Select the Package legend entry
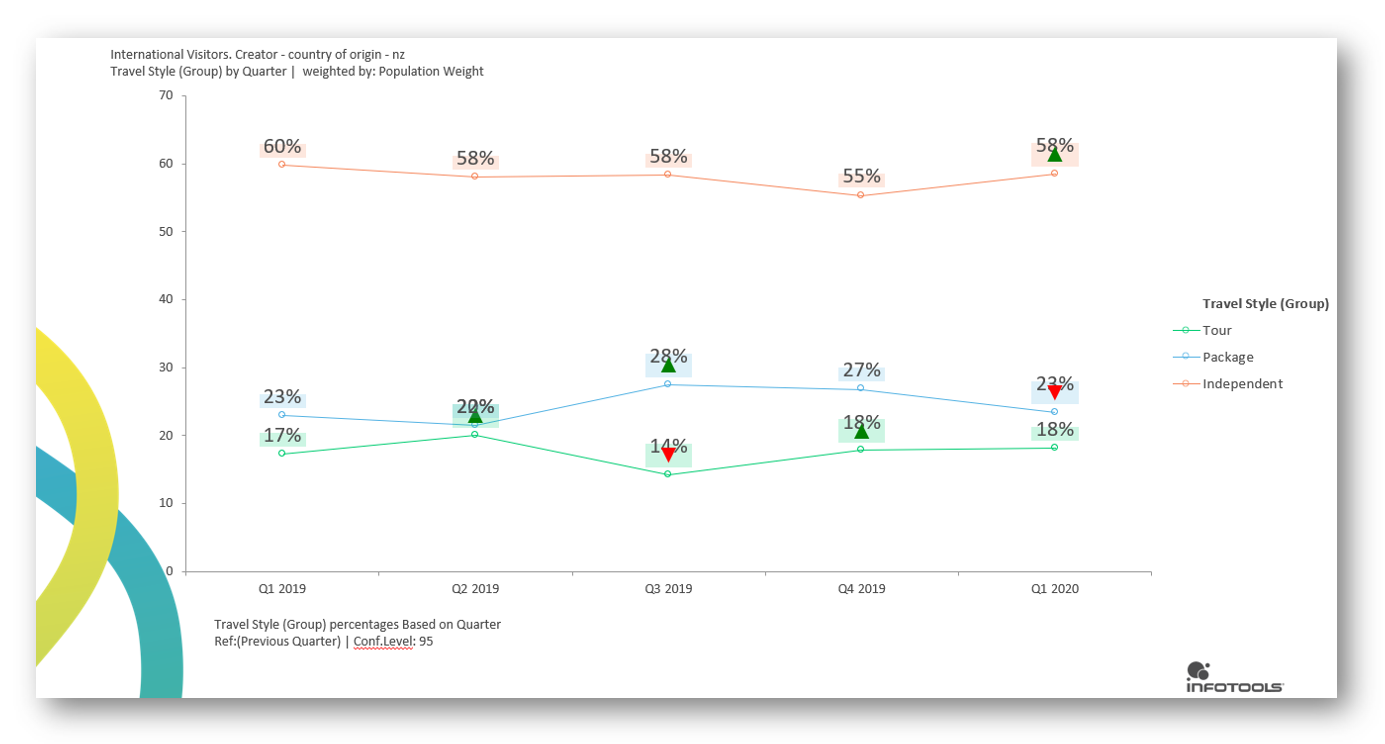This screenshot has width=1385, height=744. point(1213,357)
